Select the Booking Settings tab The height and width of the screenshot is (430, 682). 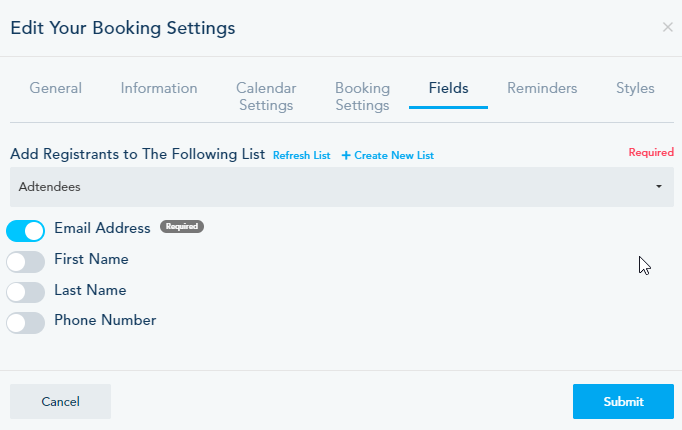point(362,96)
